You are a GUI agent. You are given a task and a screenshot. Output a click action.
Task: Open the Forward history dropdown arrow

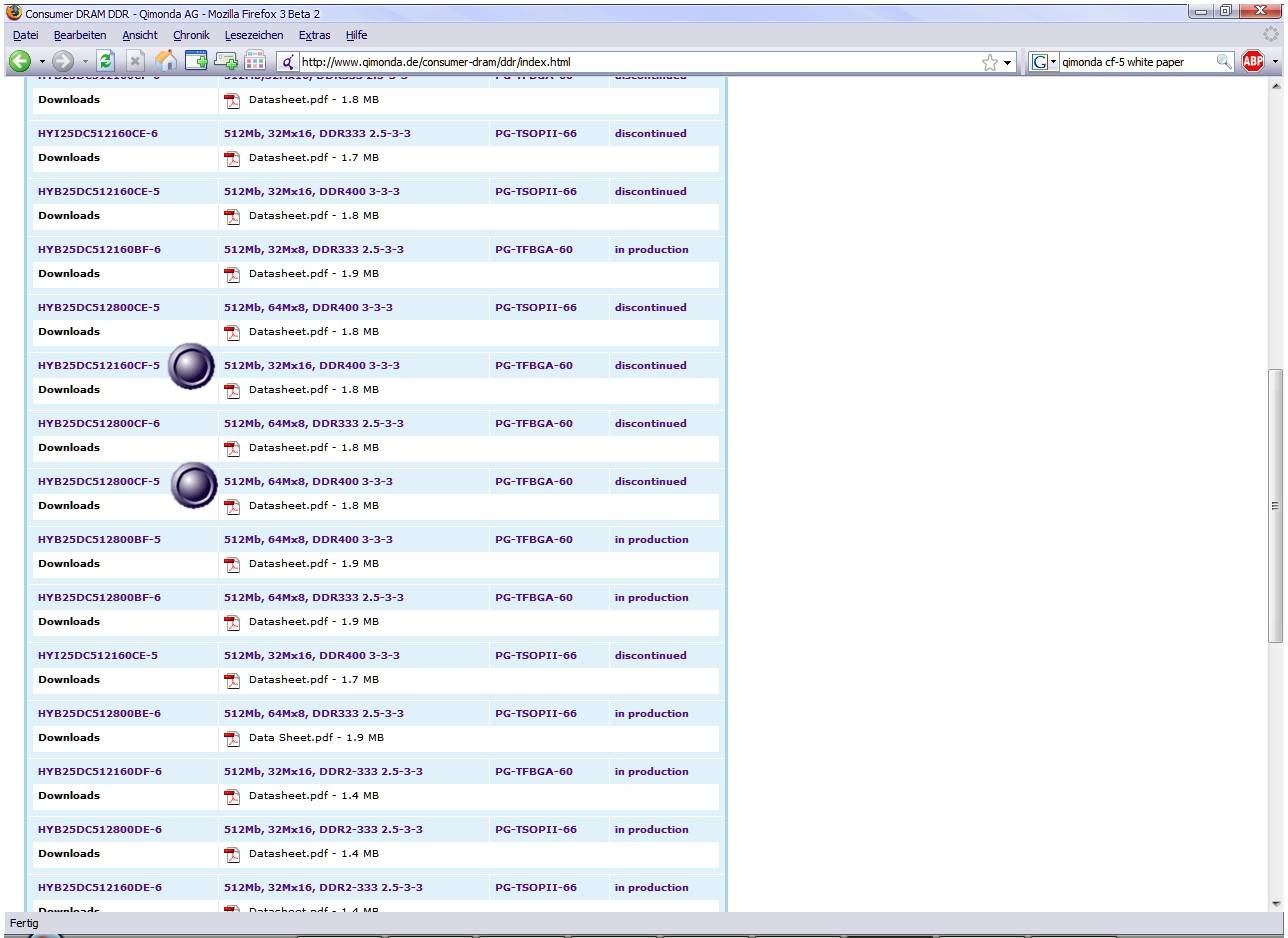(x=84, y=62)
